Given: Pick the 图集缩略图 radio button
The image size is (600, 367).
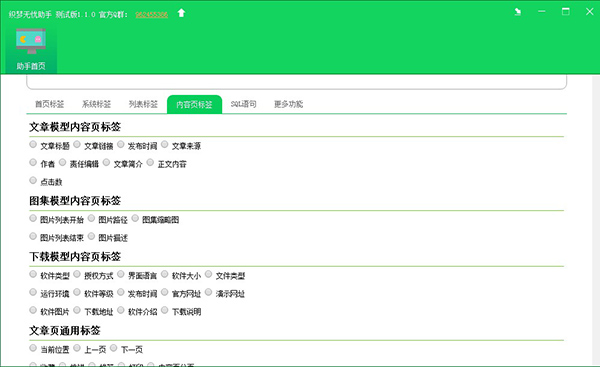Looking at the screenshot, I should click(x=135, y=218).
